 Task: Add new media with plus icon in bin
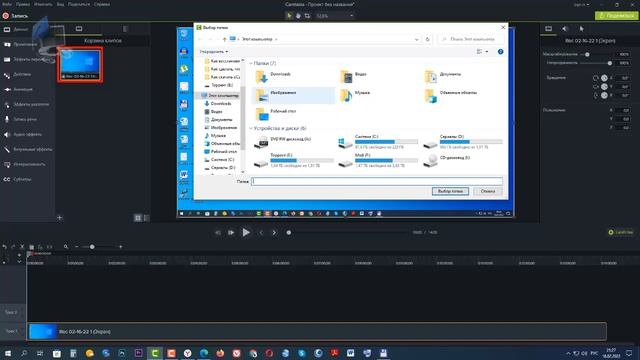60,218
